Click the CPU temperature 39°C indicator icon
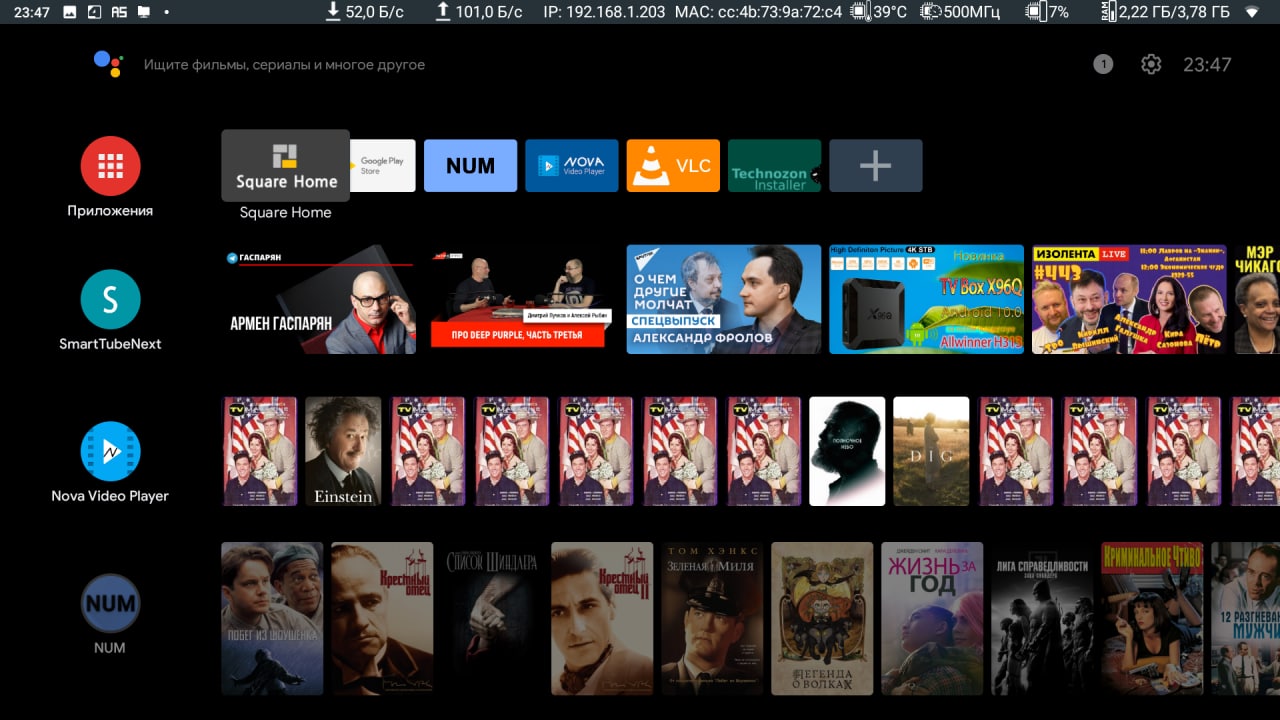 [x=860, y=12]
